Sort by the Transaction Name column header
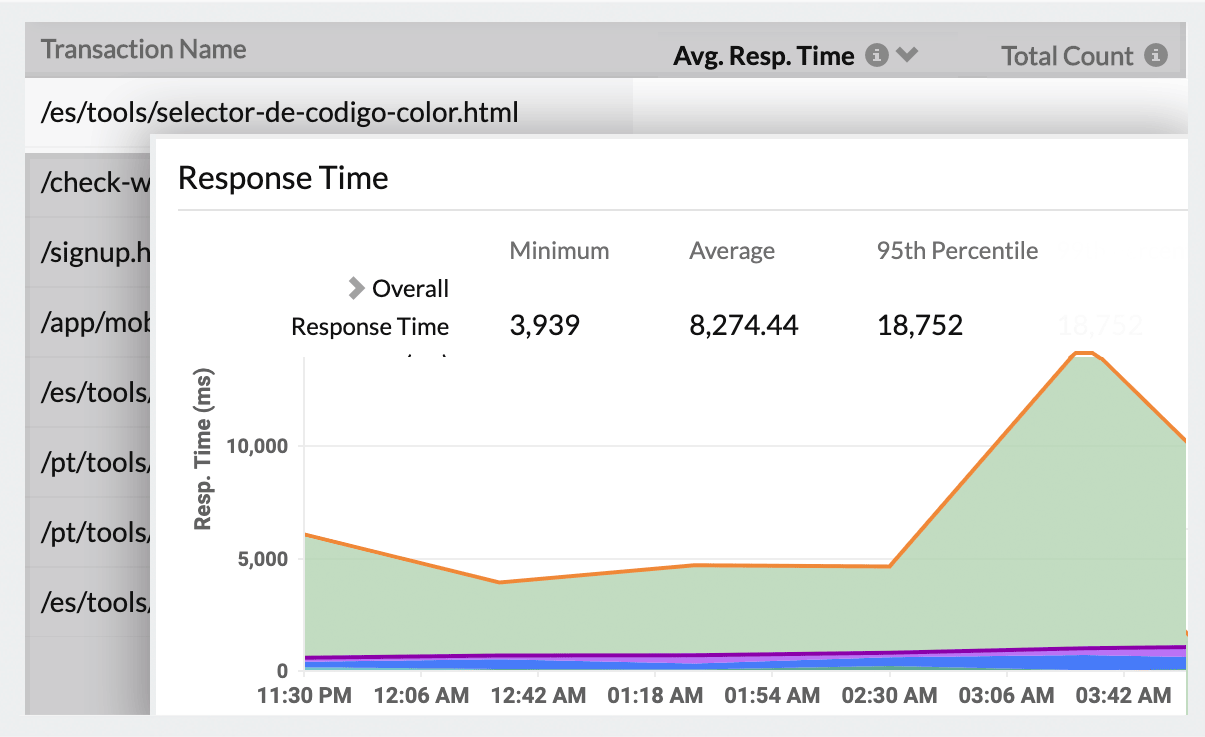 (142, 49)
